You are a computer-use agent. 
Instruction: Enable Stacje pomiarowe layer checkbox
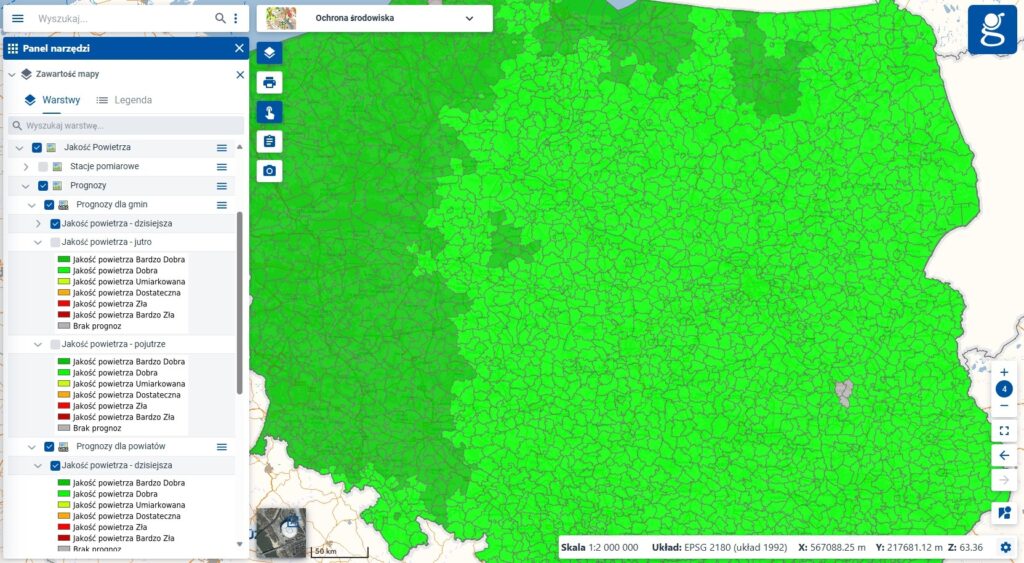43,167
